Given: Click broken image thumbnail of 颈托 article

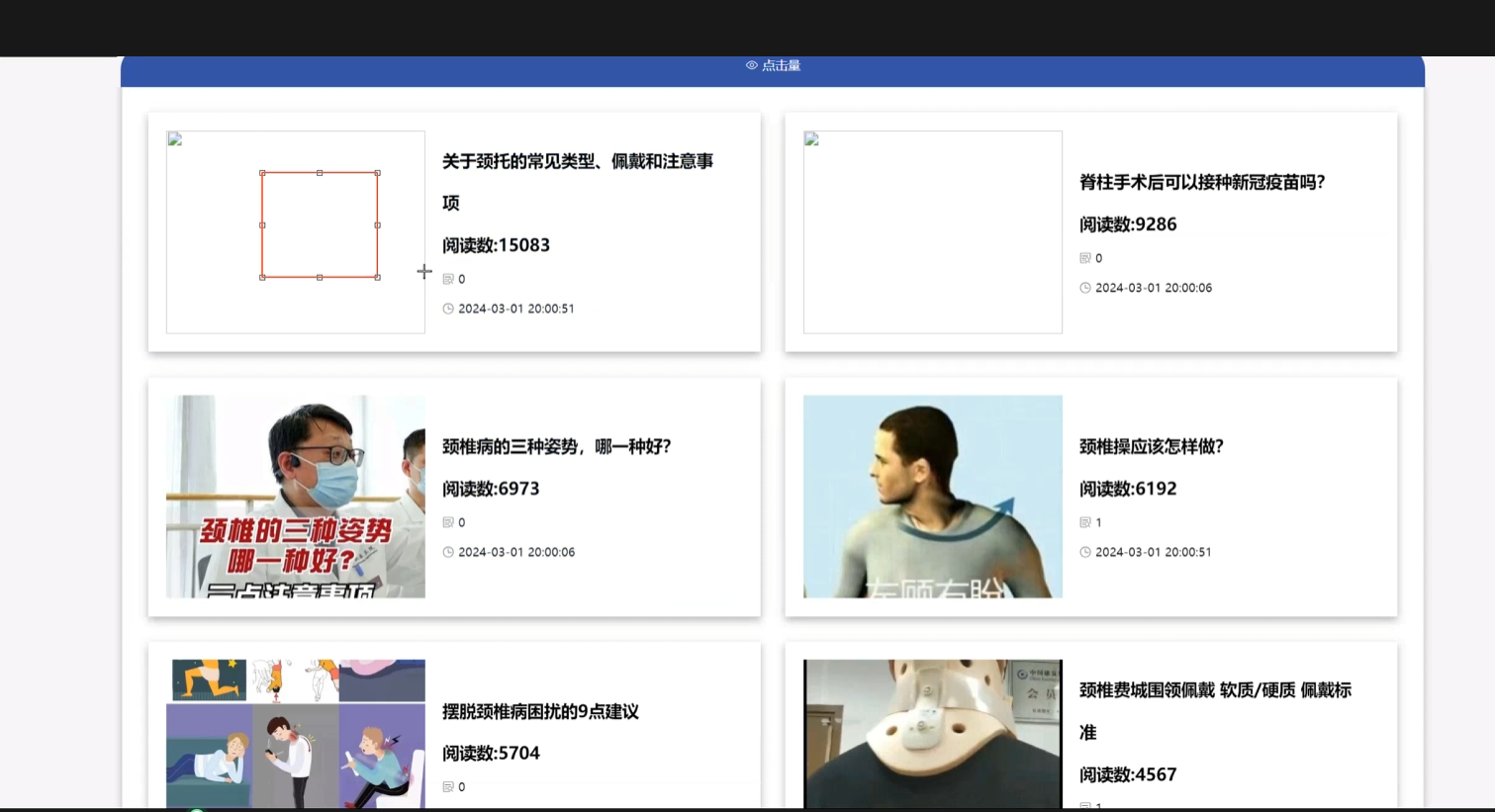Looking at the screenshot, I should pyautogui.click(x=296, y=232).
